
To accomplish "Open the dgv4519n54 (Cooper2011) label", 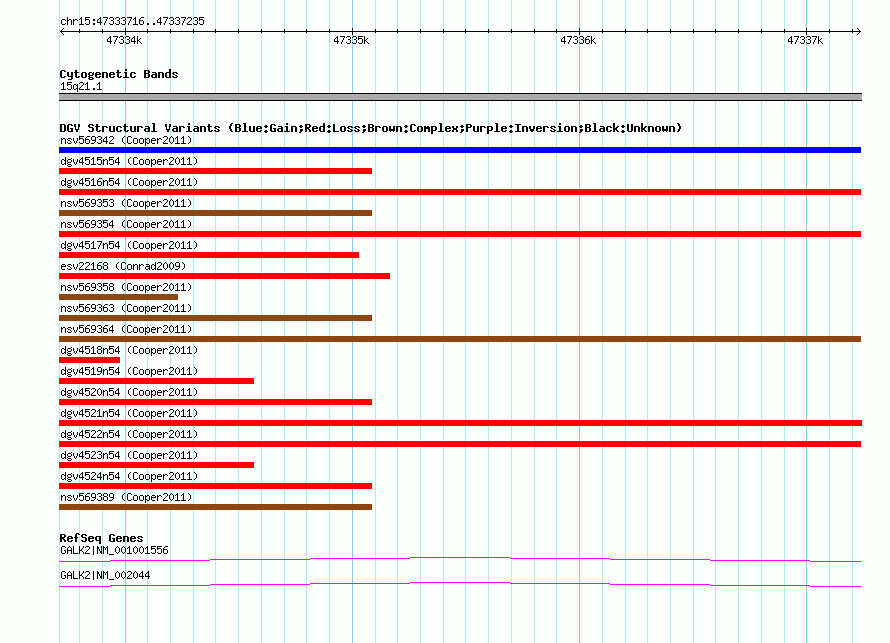I will [129, 371].
